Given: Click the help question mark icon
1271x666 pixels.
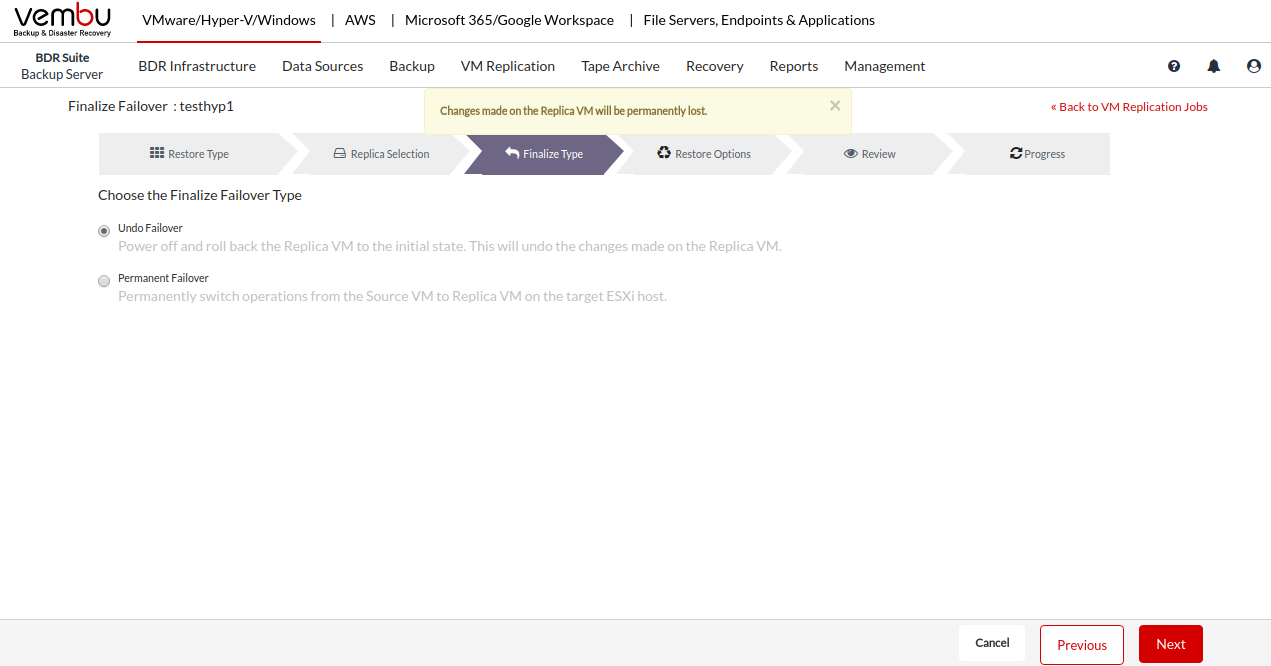Looking at the screenshot, I should pyautogui.click(x=1174, y=66).
